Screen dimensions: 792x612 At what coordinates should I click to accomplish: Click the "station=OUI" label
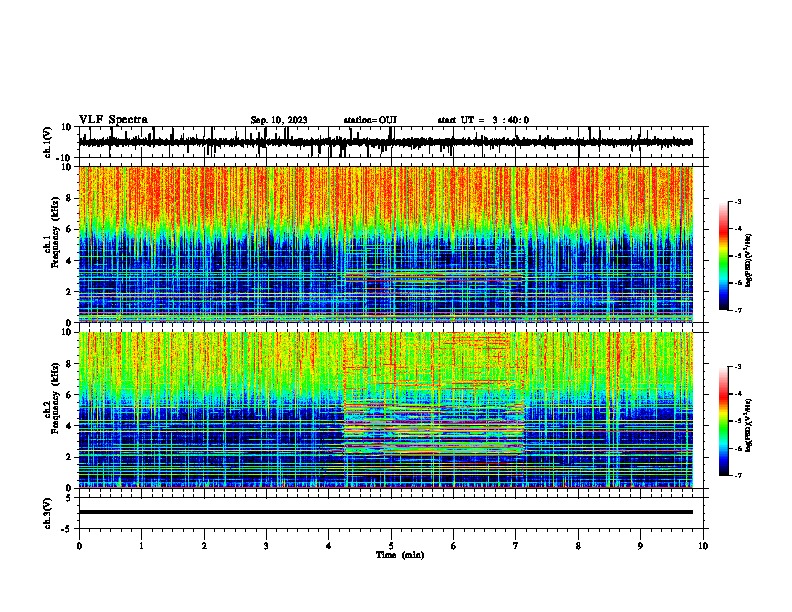click(370, 120)
